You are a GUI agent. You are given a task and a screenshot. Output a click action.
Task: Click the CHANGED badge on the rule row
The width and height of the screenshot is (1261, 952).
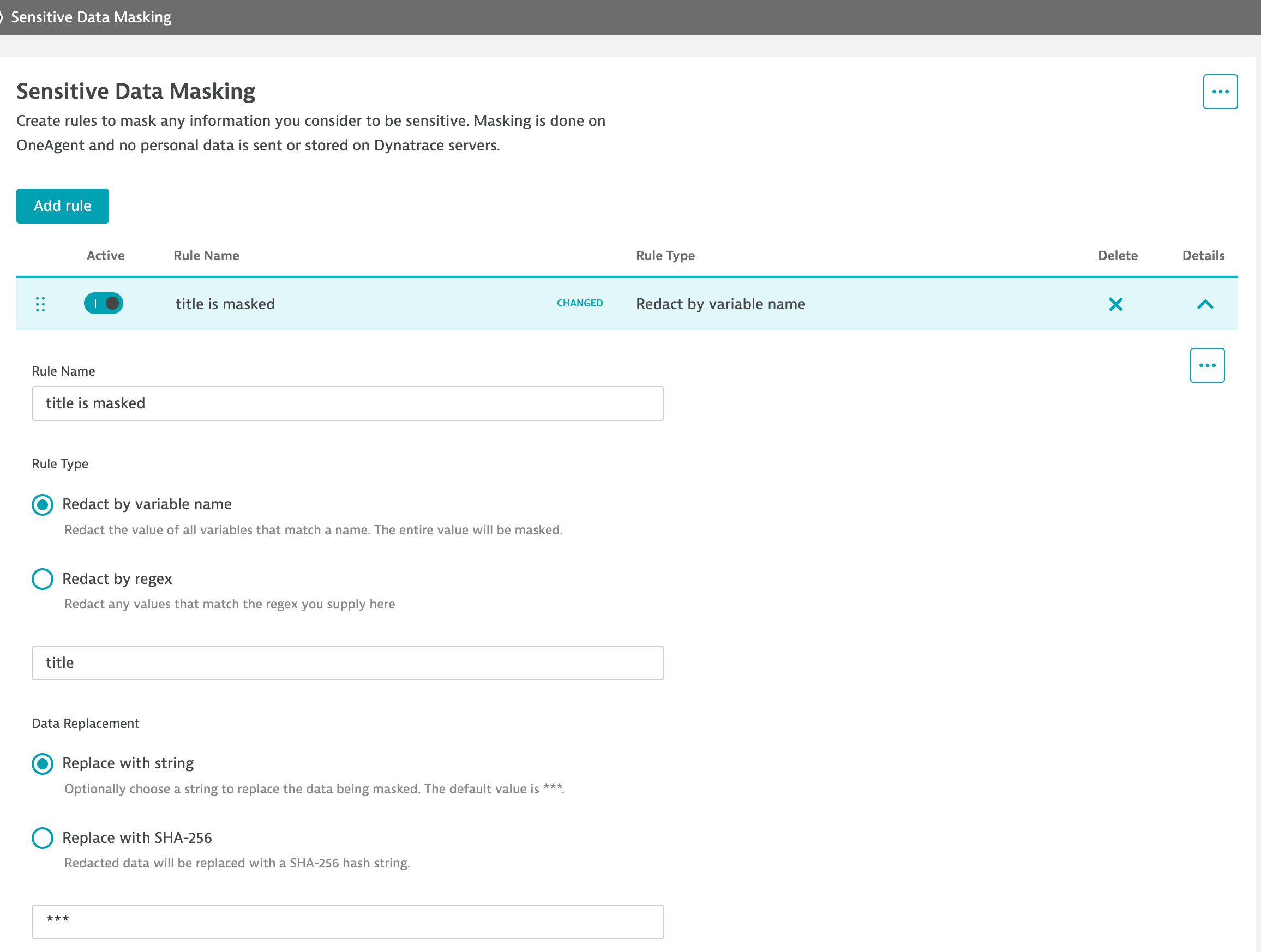[x=579, y=303]
